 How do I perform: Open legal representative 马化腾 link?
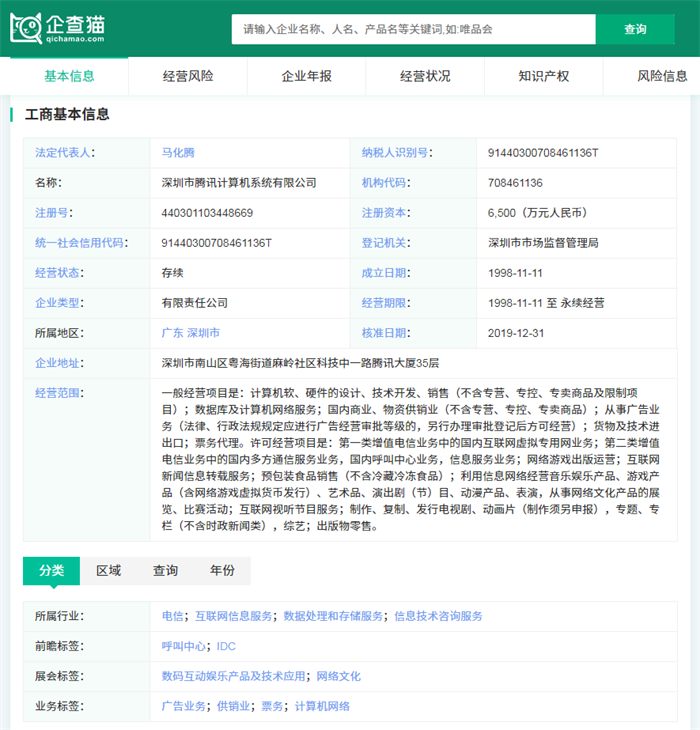click(178, 153)
